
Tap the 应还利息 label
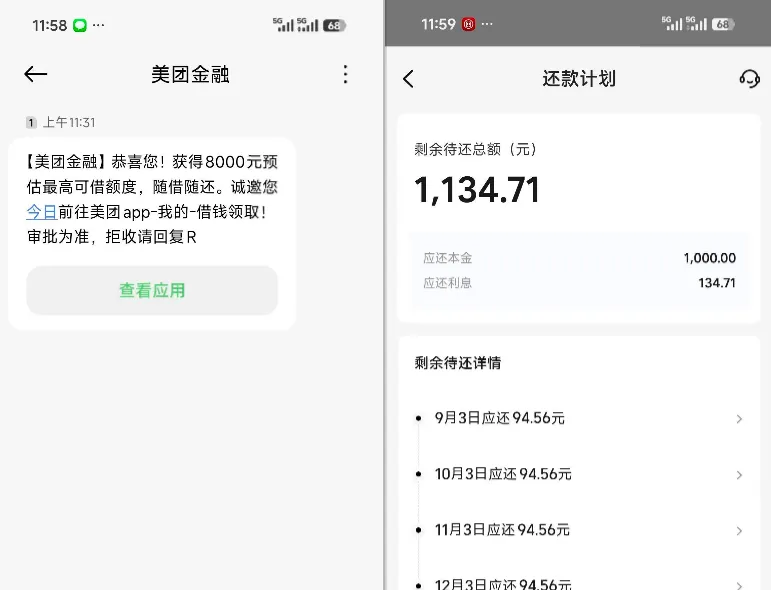(447, 283)
